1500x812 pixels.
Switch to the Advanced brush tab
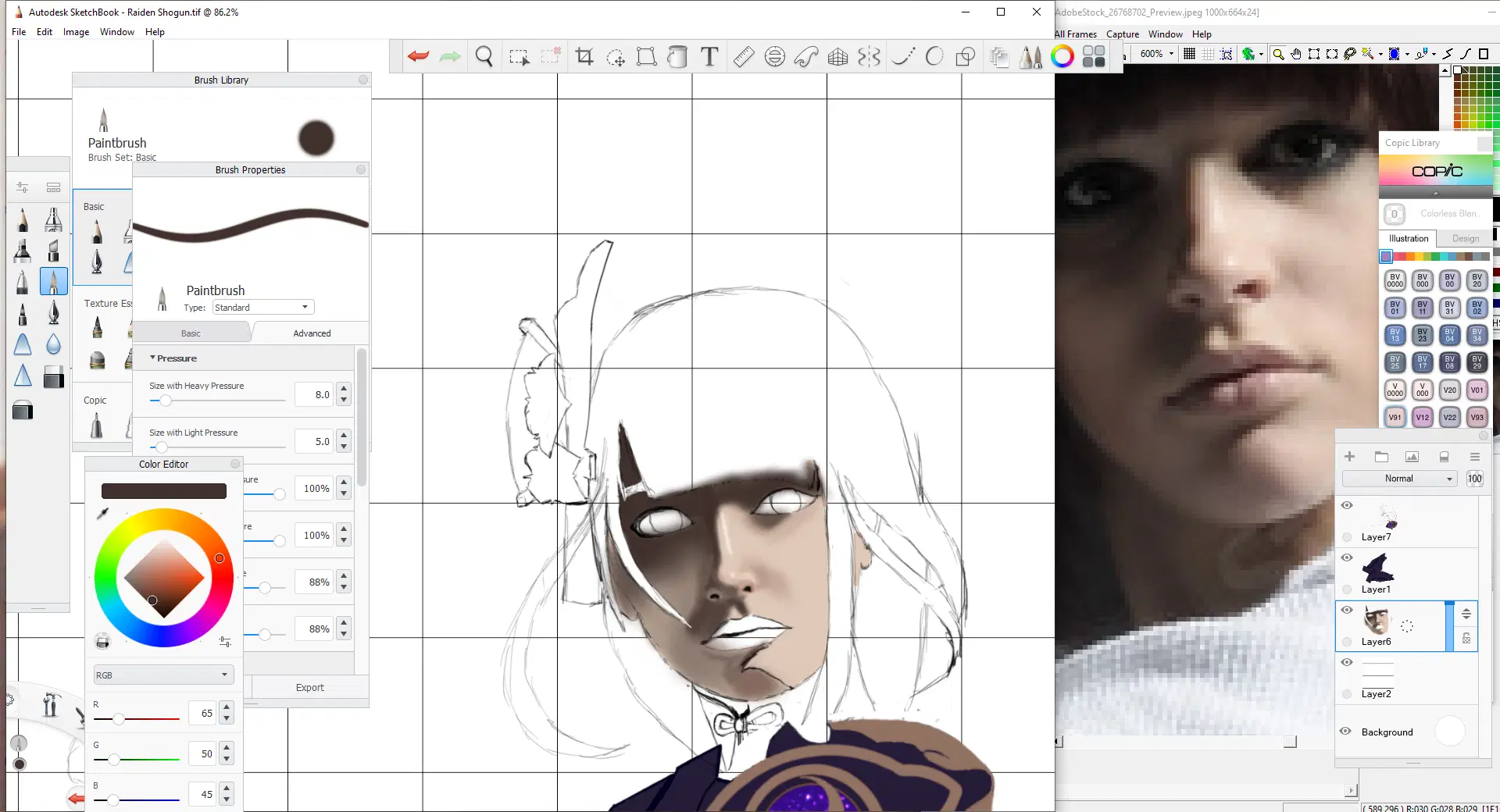coord(312,333)
